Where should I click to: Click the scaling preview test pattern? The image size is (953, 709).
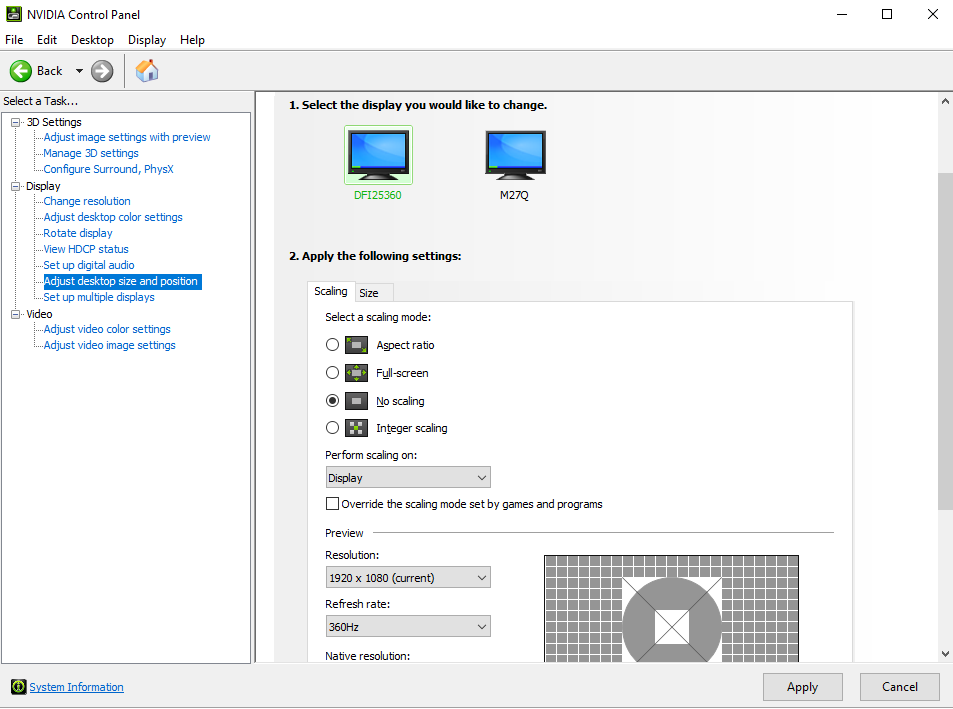tap(671, 609)
